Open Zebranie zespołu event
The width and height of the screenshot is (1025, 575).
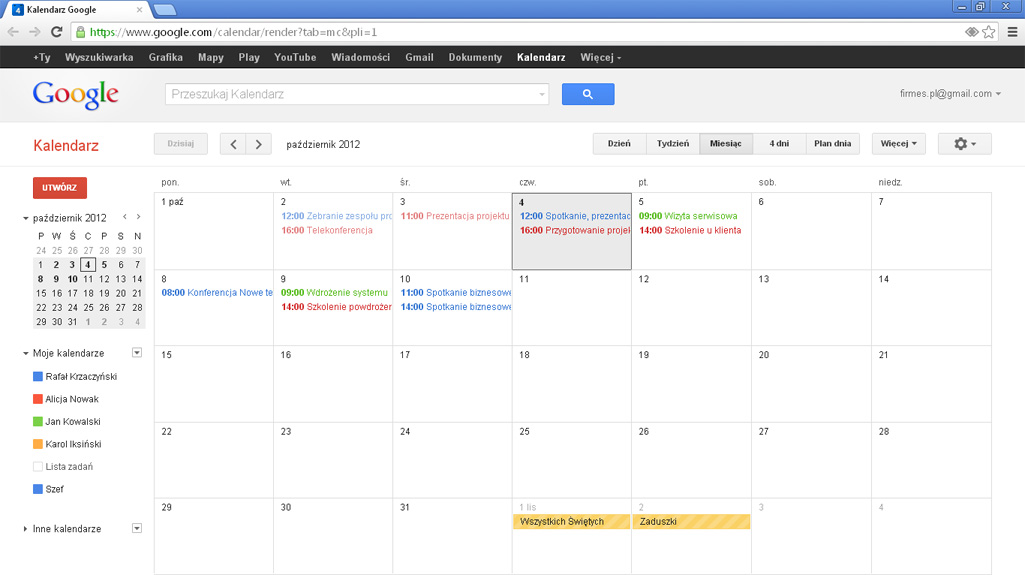(336, 216)
